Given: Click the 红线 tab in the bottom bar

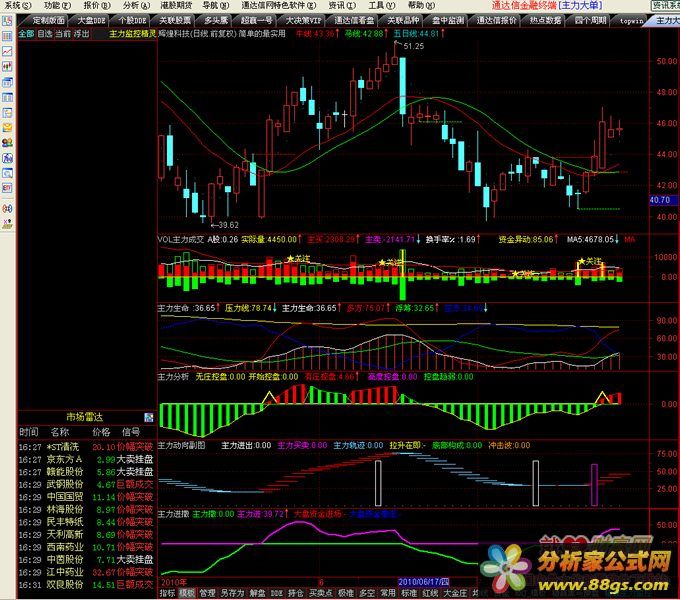Looking at the screenshot, I should pyautogui.click(x=430, y=593).
